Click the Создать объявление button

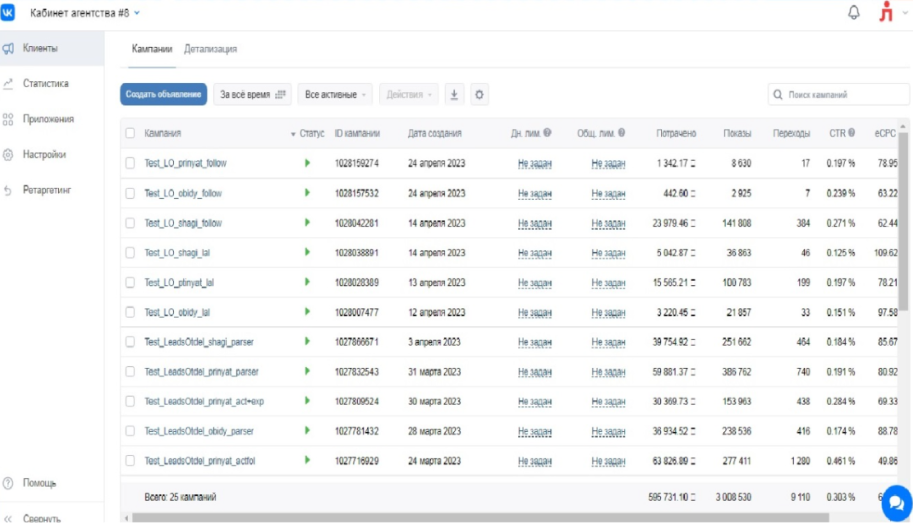(164, 94)
